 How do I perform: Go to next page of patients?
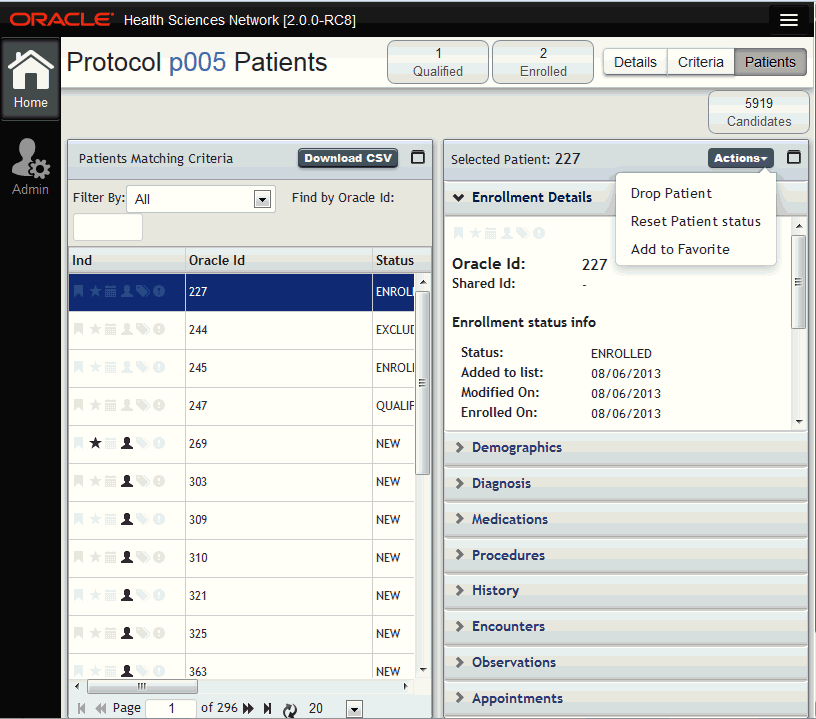249,708
